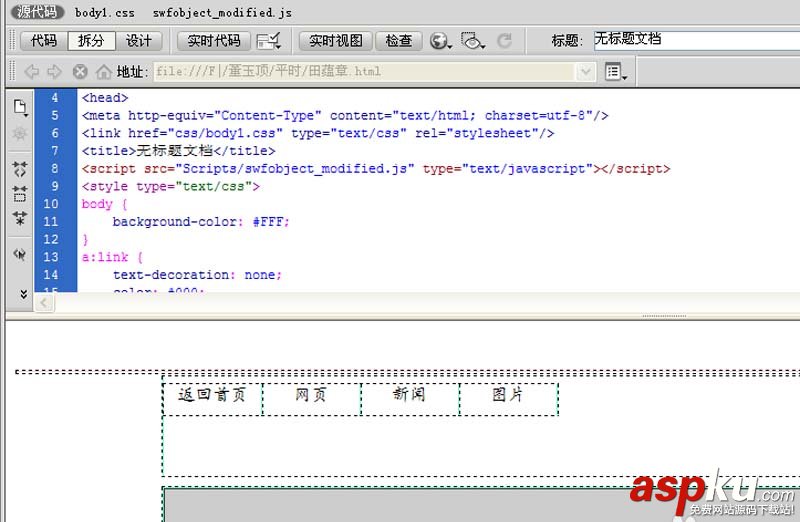
Task: Click the browser back arrow icon
Action: 32,71
